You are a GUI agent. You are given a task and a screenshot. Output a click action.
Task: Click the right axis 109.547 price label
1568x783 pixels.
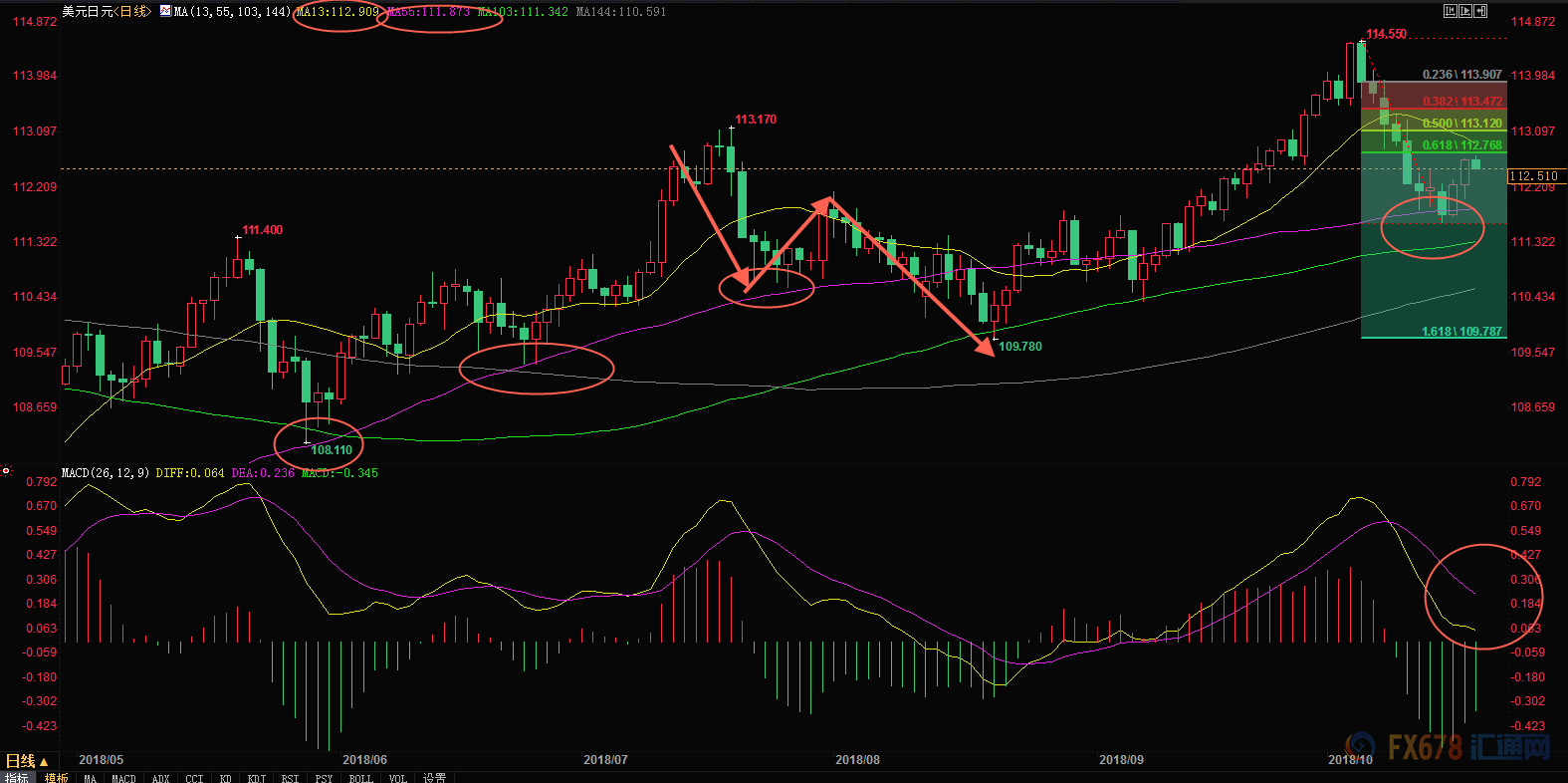click(1533, 353)
